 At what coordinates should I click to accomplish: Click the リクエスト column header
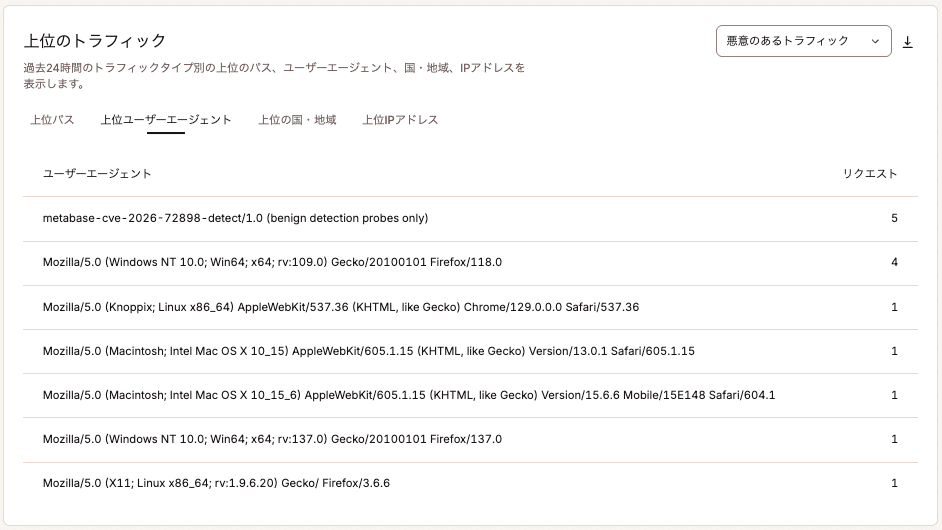coord(870,174)
